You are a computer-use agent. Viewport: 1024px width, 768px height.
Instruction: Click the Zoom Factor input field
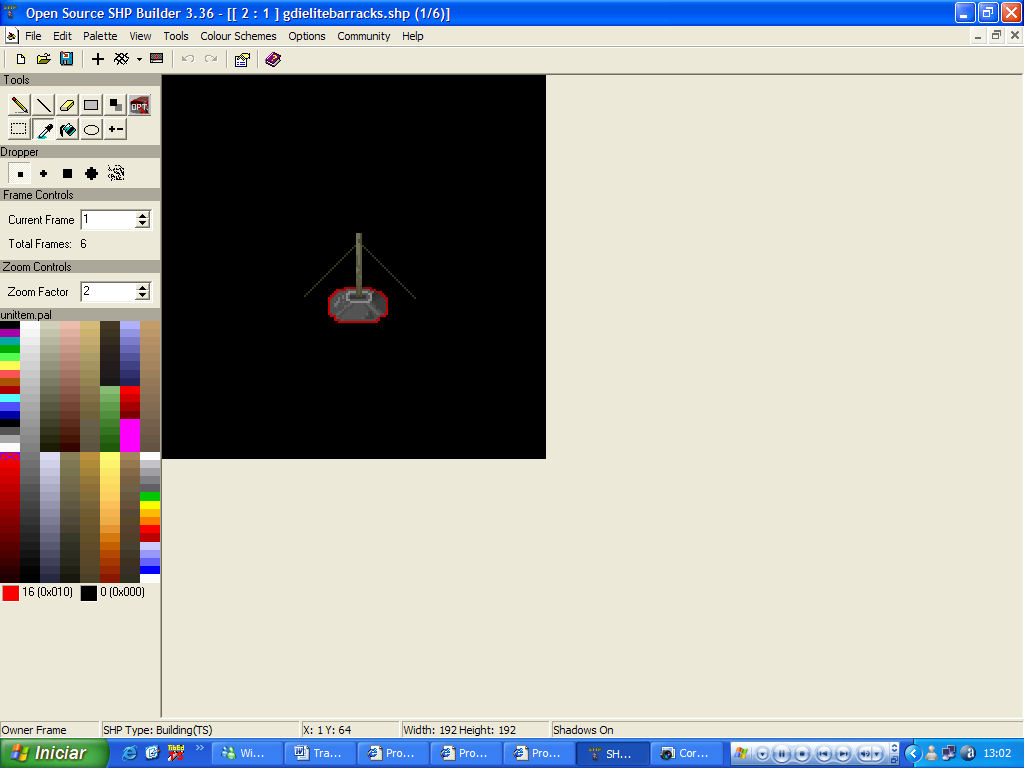[x=108, y=291]
